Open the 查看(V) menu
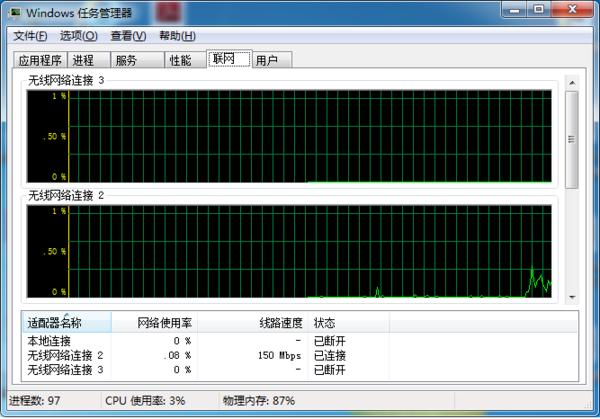 point(128,36)
